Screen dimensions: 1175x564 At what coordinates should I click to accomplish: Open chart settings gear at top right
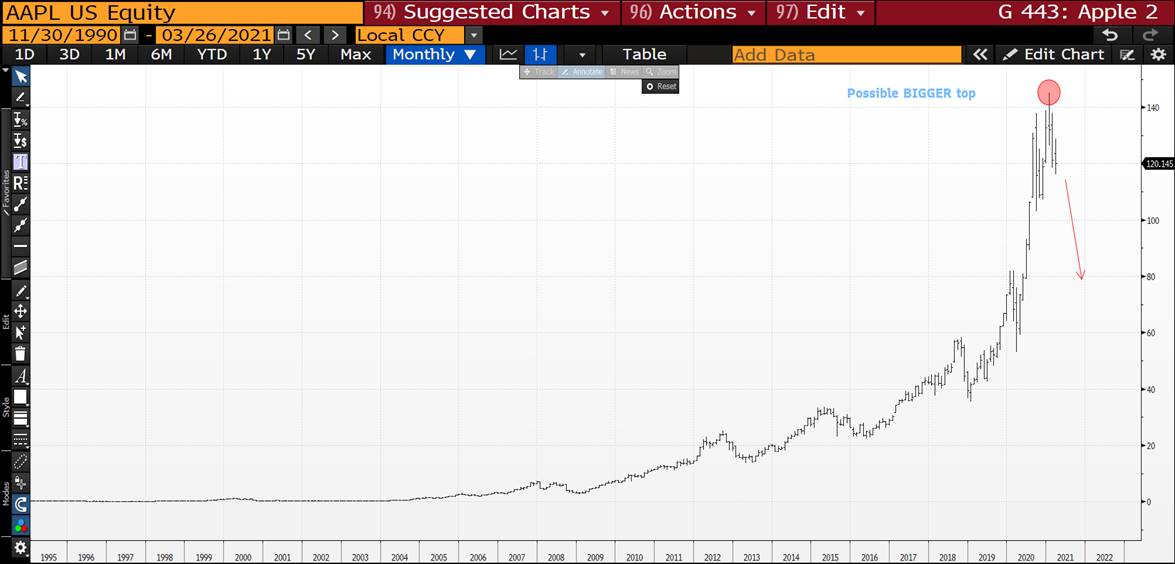[1158, 55]
